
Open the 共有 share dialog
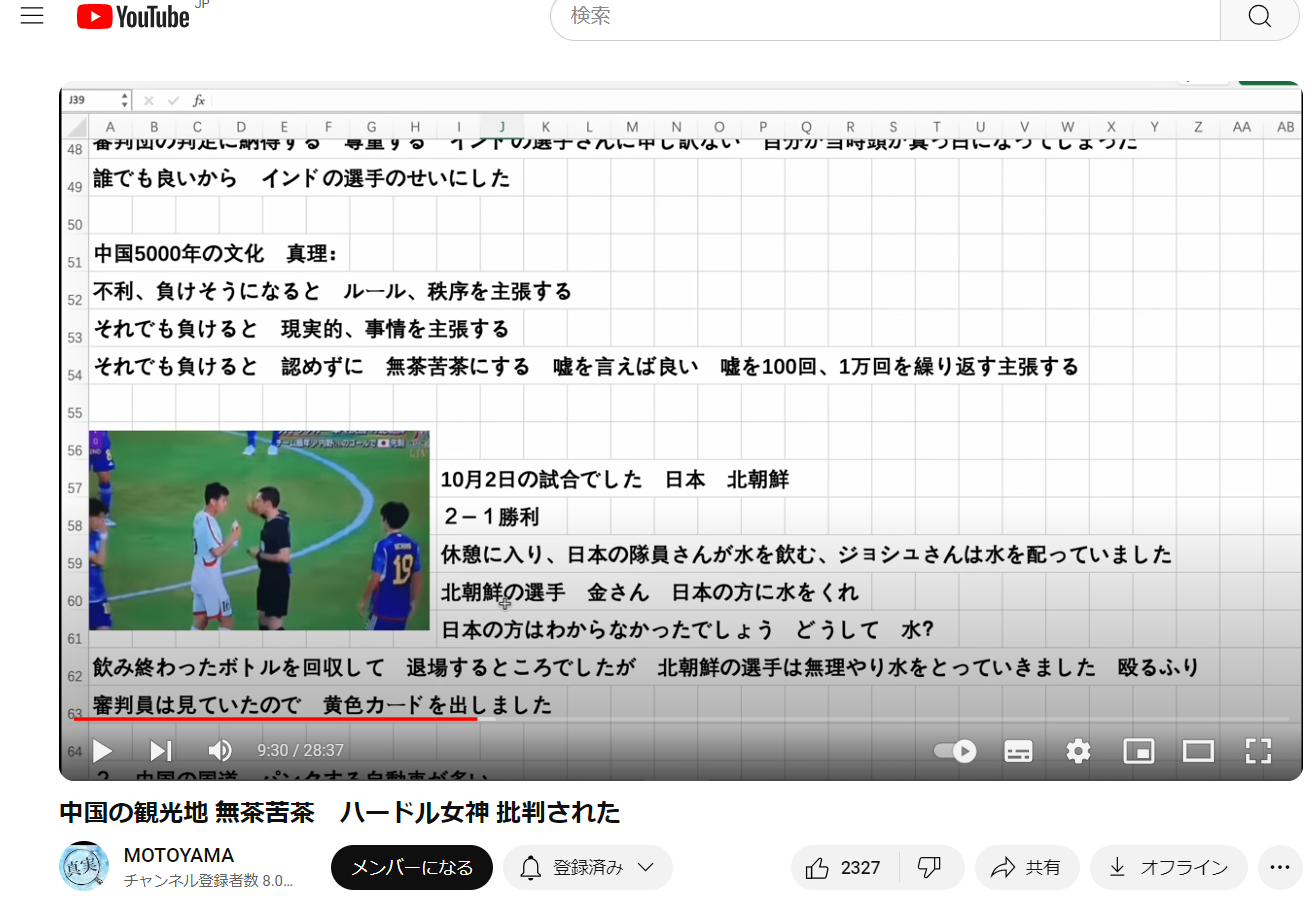[x=1027, y=868]
